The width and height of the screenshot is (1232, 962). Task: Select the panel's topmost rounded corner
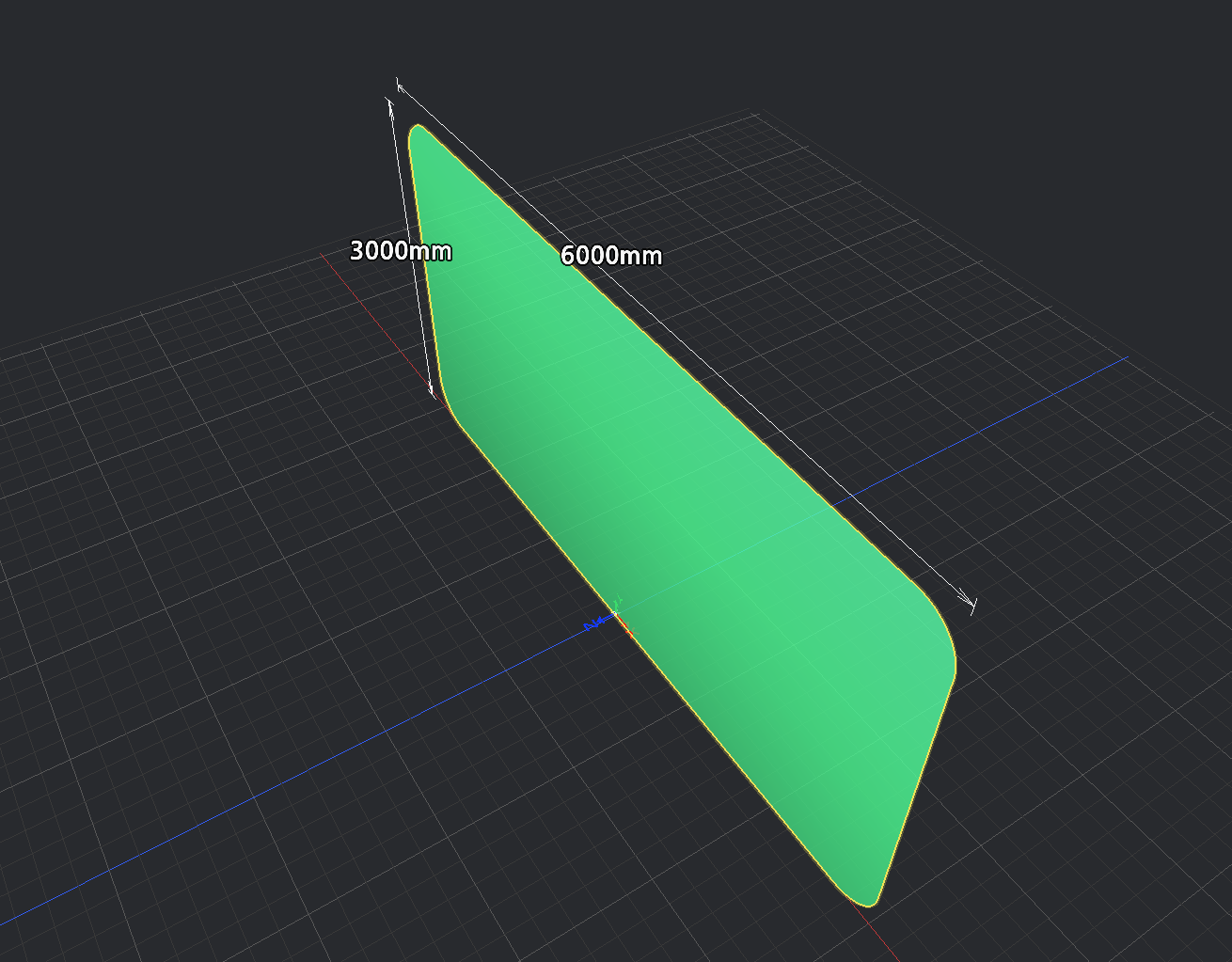coord(418,132)
